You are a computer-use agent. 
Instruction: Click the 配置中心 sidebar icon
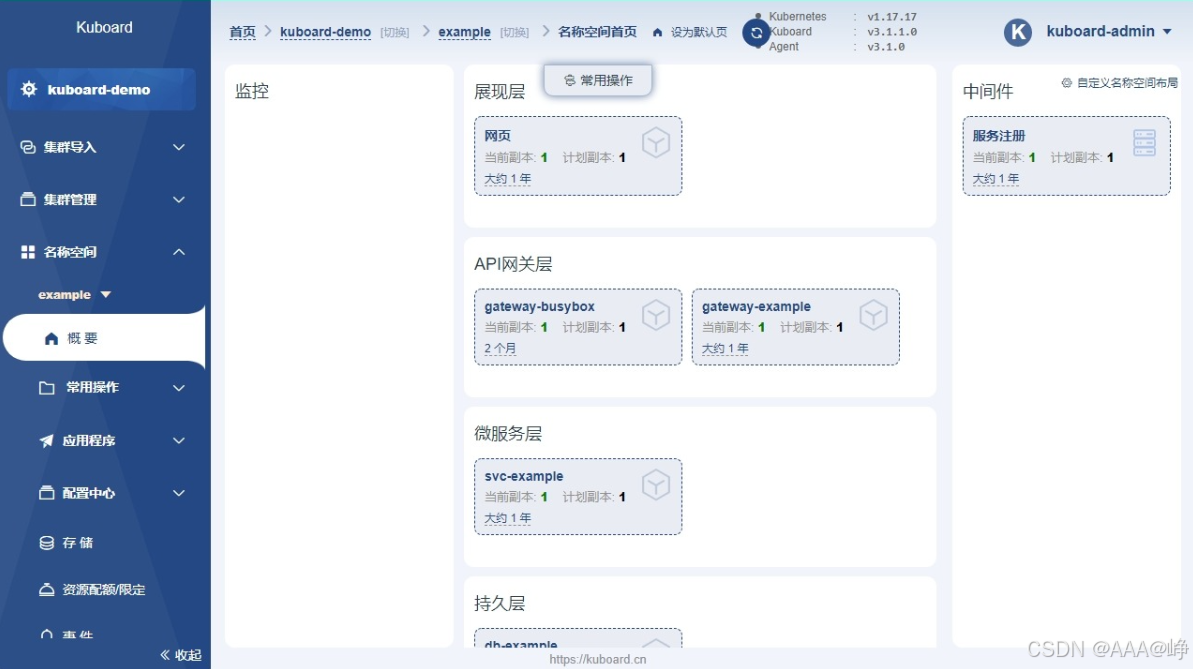(x=46, y=492)
